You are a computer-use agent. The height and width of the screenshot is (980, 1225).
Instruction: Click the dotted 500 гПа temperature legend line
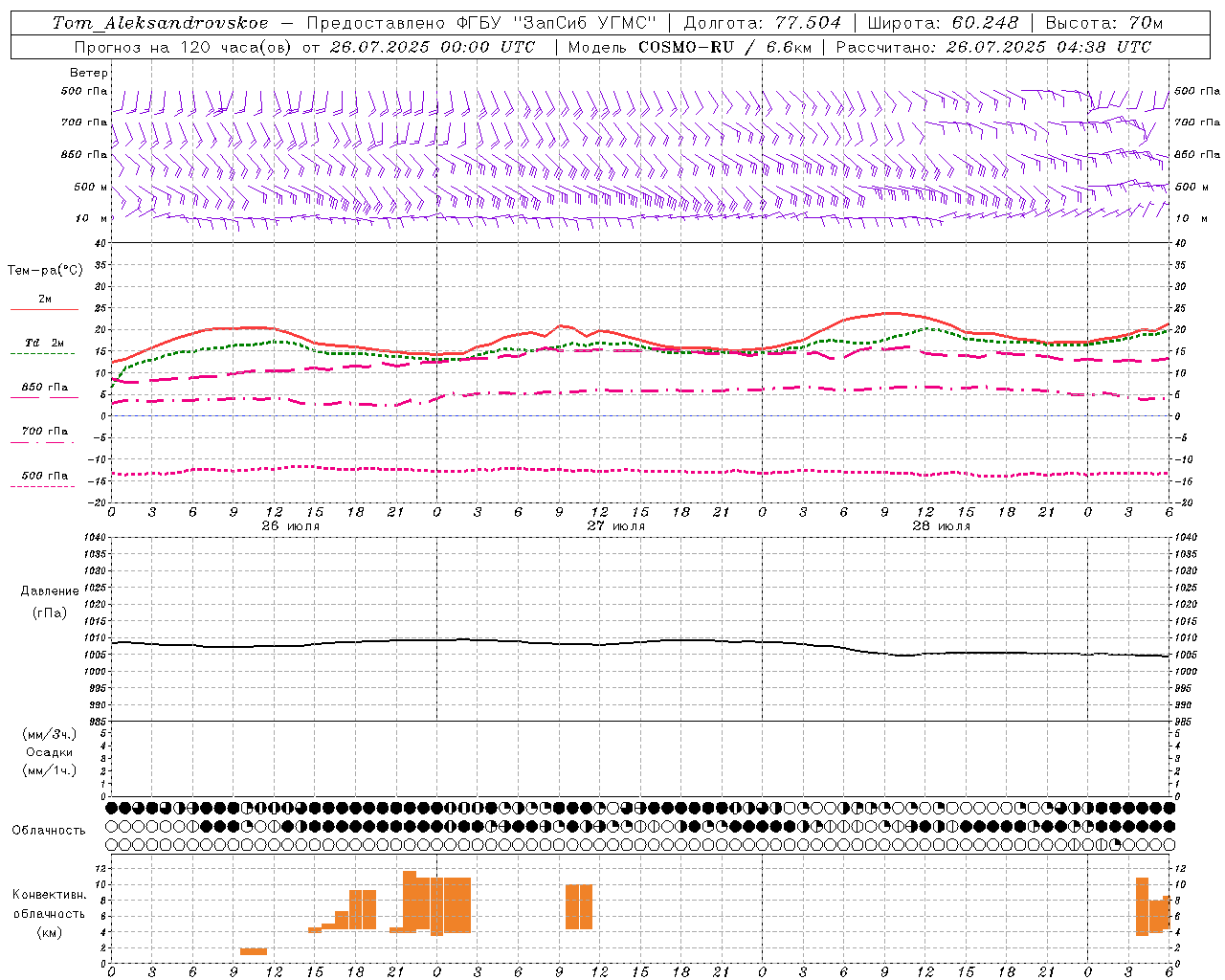(x=43, y=486)
